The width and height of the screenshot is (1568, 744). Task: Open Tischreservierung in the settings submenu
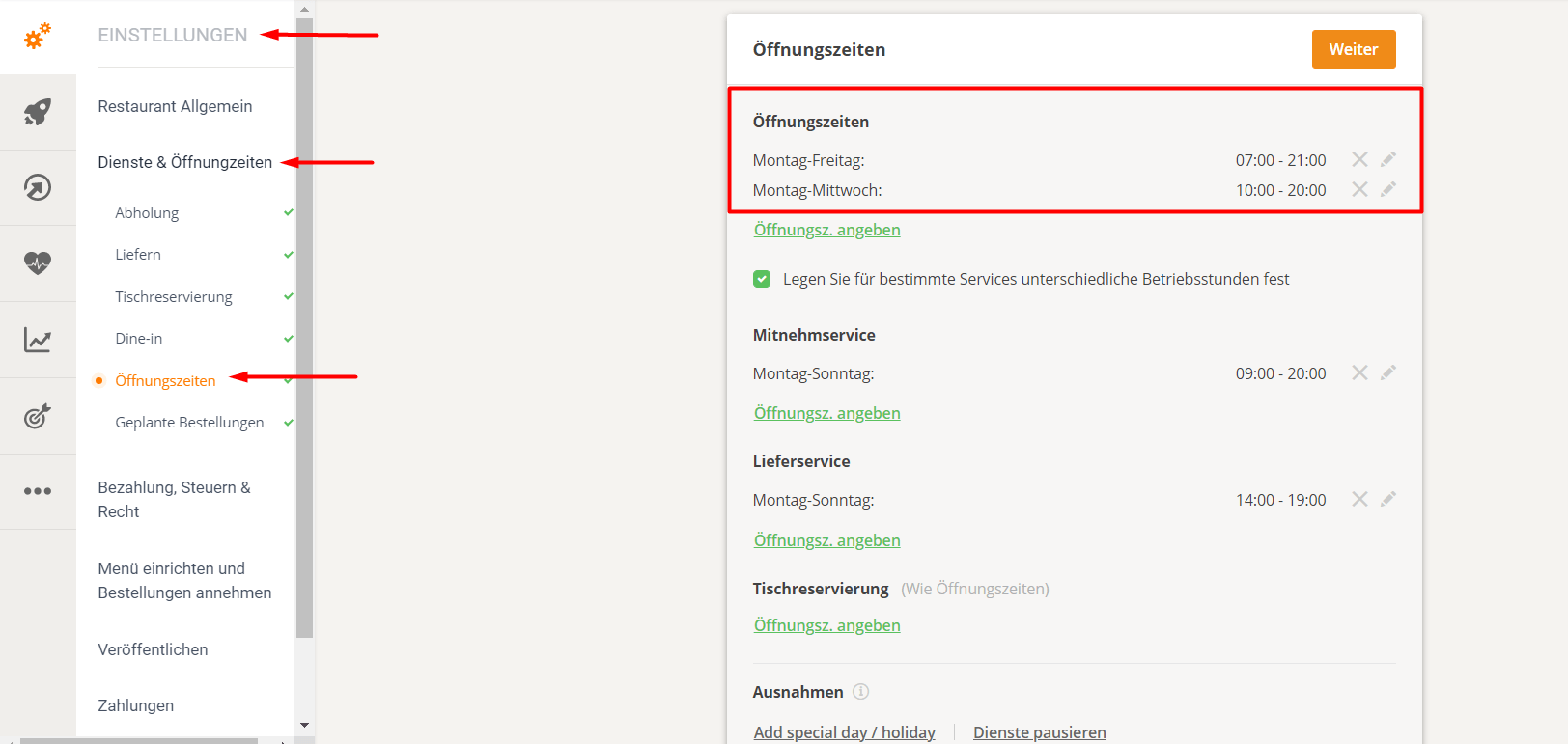pos(174,296)
